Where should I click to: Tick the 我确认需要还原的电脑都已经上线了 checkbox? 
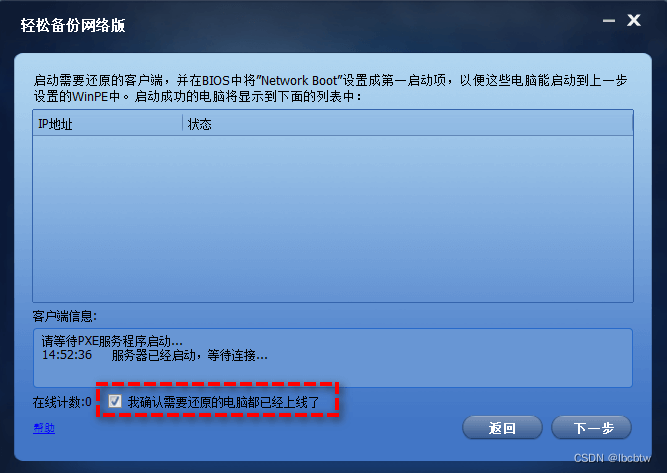coord(115,401)
